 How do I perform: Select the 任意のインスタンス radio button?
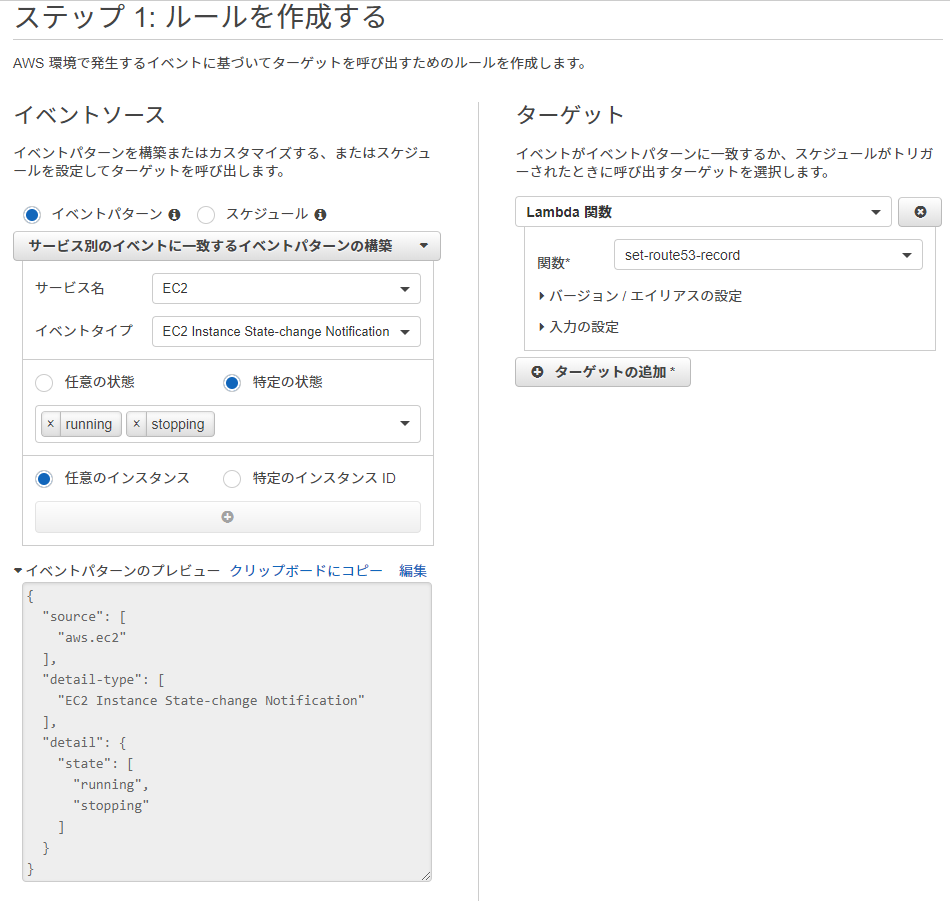[44, 479]
